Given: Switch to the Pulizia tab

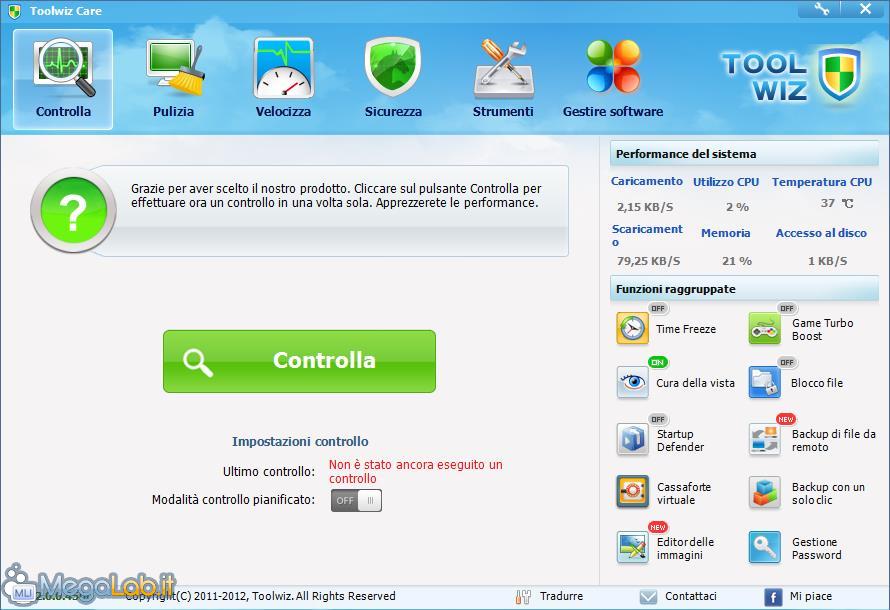Looking at the screenshot, I should point(173,79).
